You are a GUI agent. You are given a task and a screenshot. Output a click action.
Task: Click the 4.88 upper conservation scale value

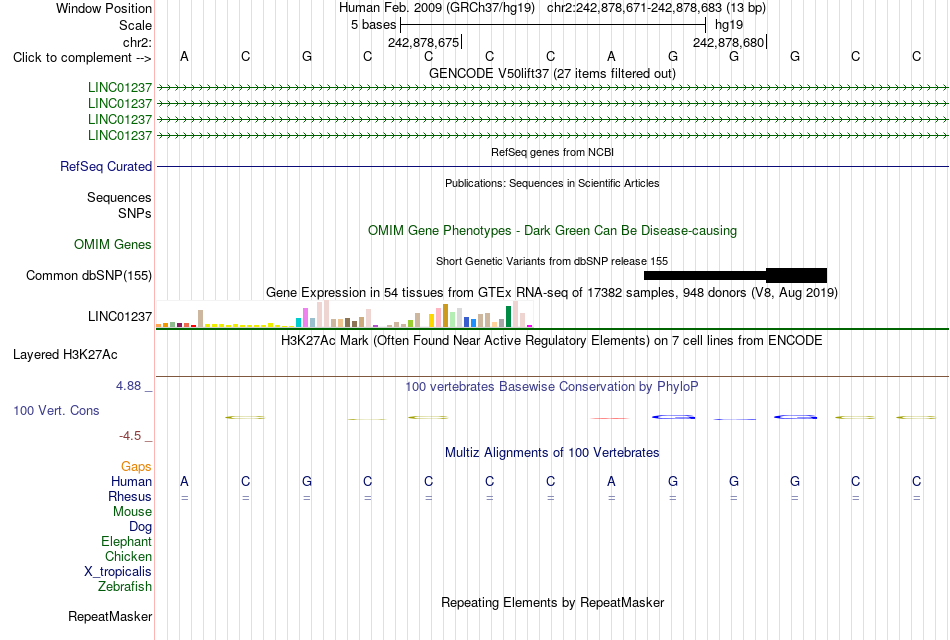(x=128, y=385)
